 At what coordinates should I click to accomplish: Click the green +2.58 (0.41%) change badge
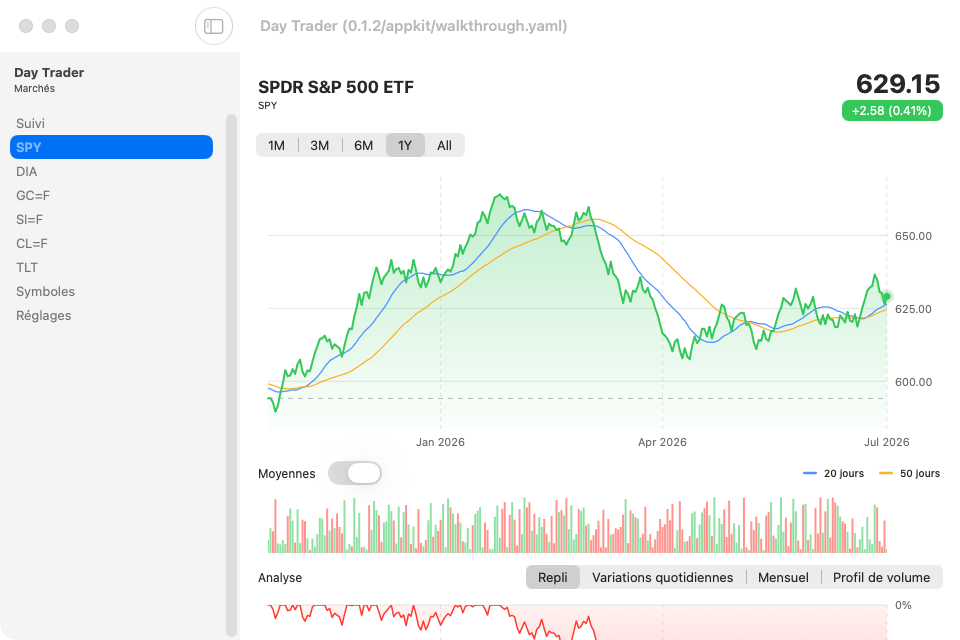(892, 111)
